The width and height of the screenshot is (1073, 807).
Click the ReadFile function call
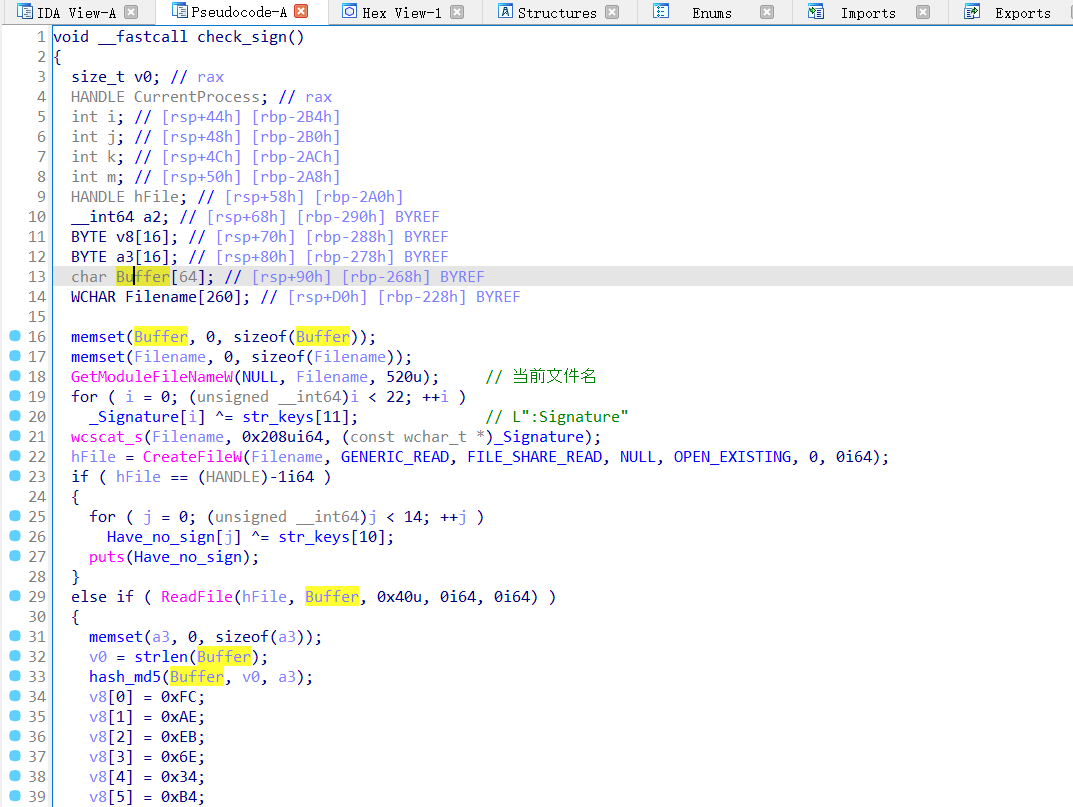(x=196, y=597)
